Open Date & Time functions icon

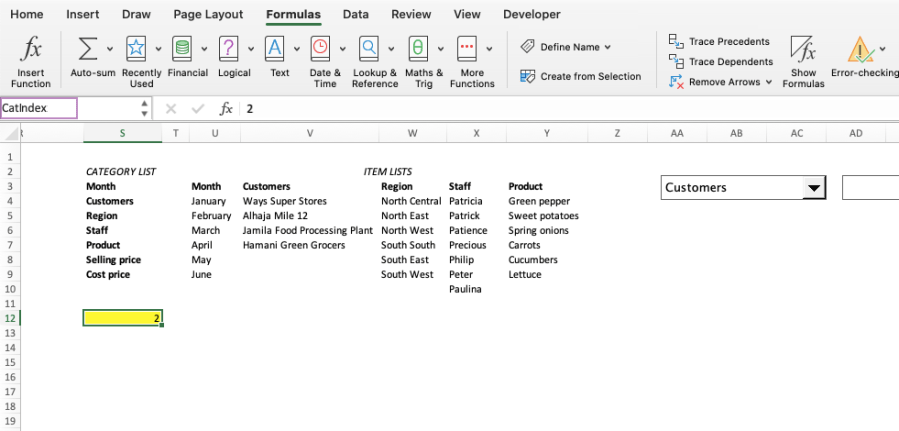[x=320, y=49]
